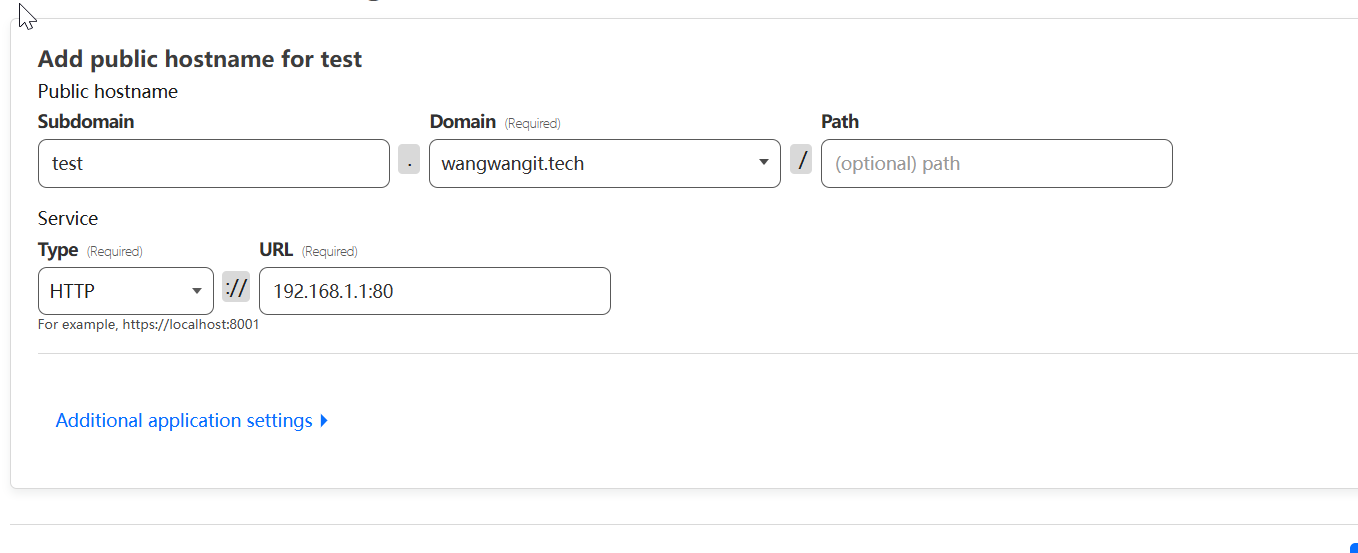The height and width of the screenshot is (553, 1358).
Task: Click the slash separator icon before Path
Action: pyautogui.click(x=801, y=160)
